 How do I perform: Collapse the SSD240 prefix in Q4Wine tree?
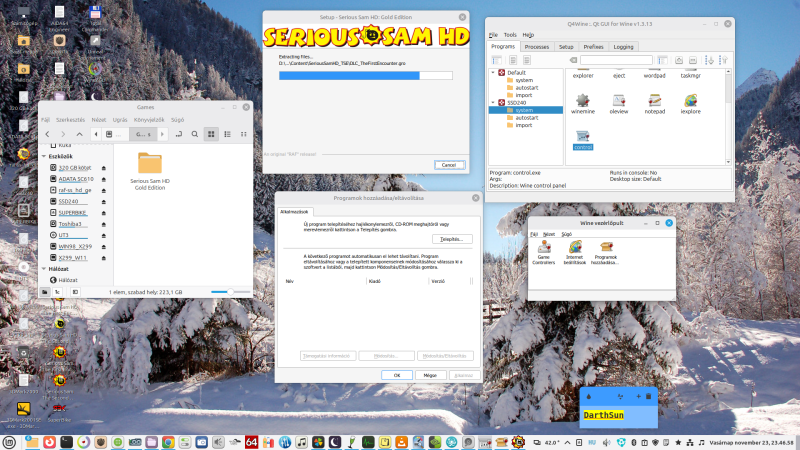493,103
